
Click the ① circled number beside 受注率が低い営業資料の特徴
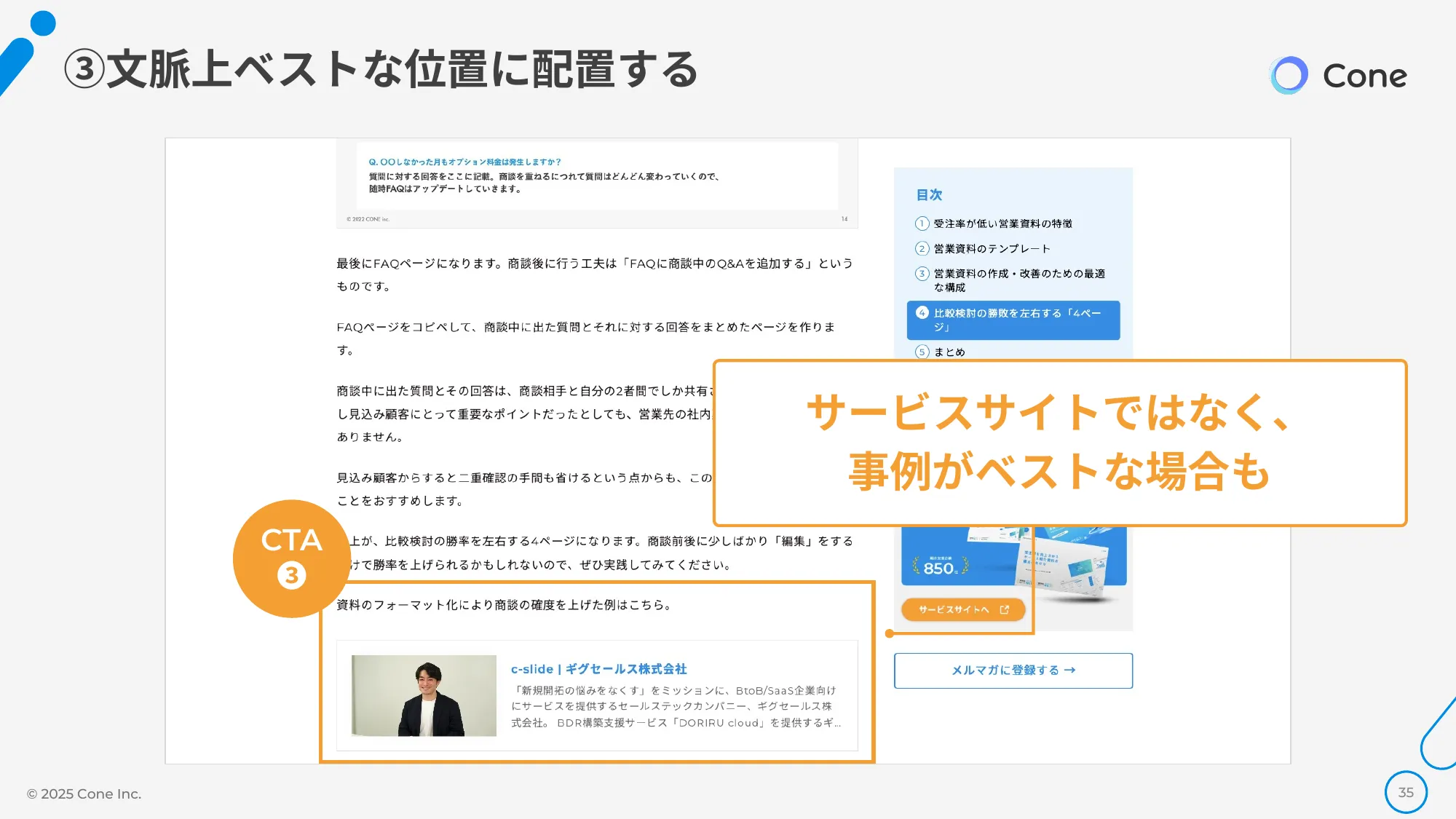coord(922,223)
